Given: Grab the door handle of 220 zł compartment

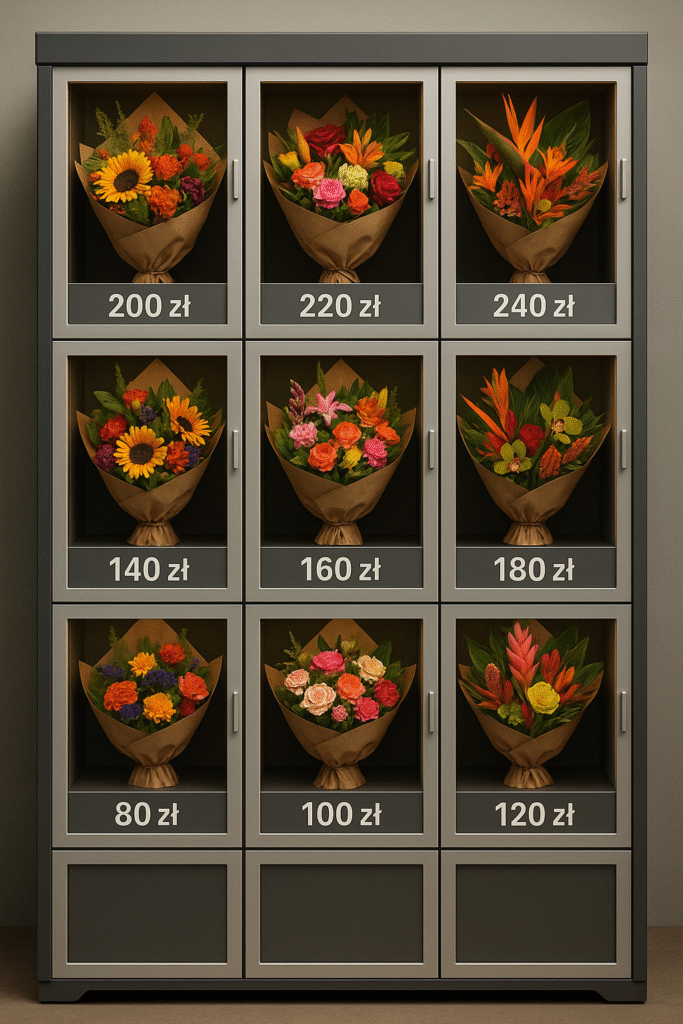Looking at the screenshot, I should click(x=431, y=178).
